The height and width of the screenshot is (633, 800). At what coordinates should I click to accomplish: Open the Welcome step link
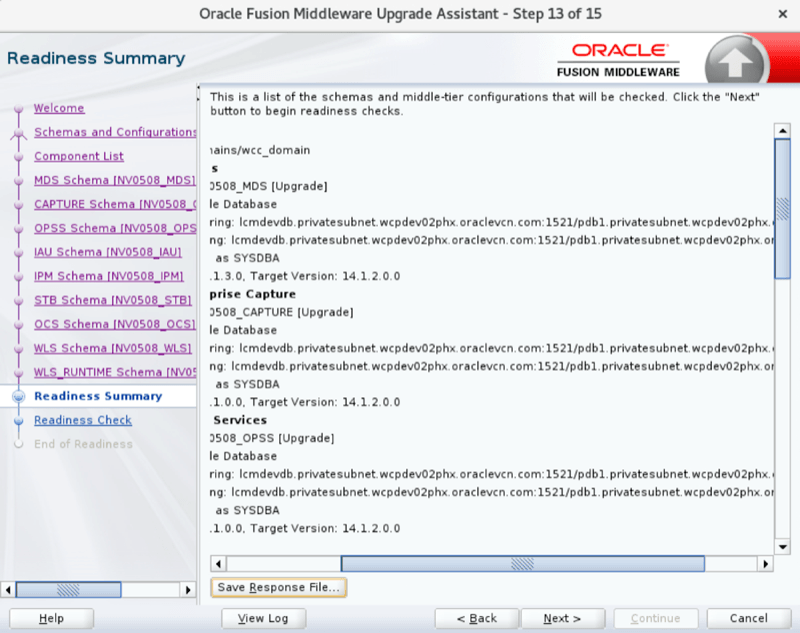tap(59, 108)
